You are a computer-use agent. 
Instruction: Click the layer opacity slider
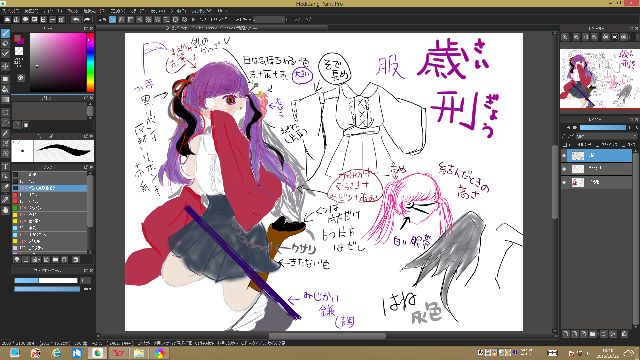[x=602, y=128]
